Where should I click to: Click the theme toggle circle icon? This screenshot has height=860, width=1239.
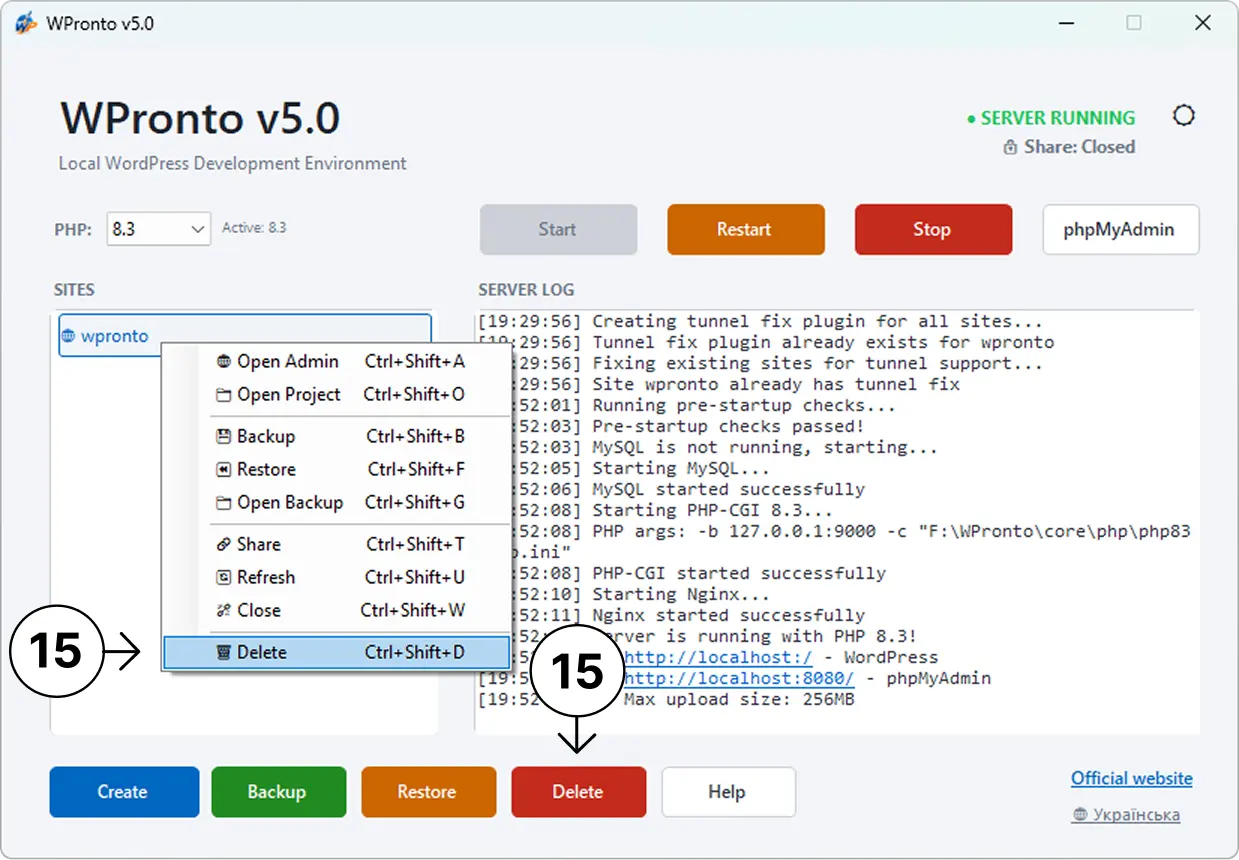[x=1184, y=116]
